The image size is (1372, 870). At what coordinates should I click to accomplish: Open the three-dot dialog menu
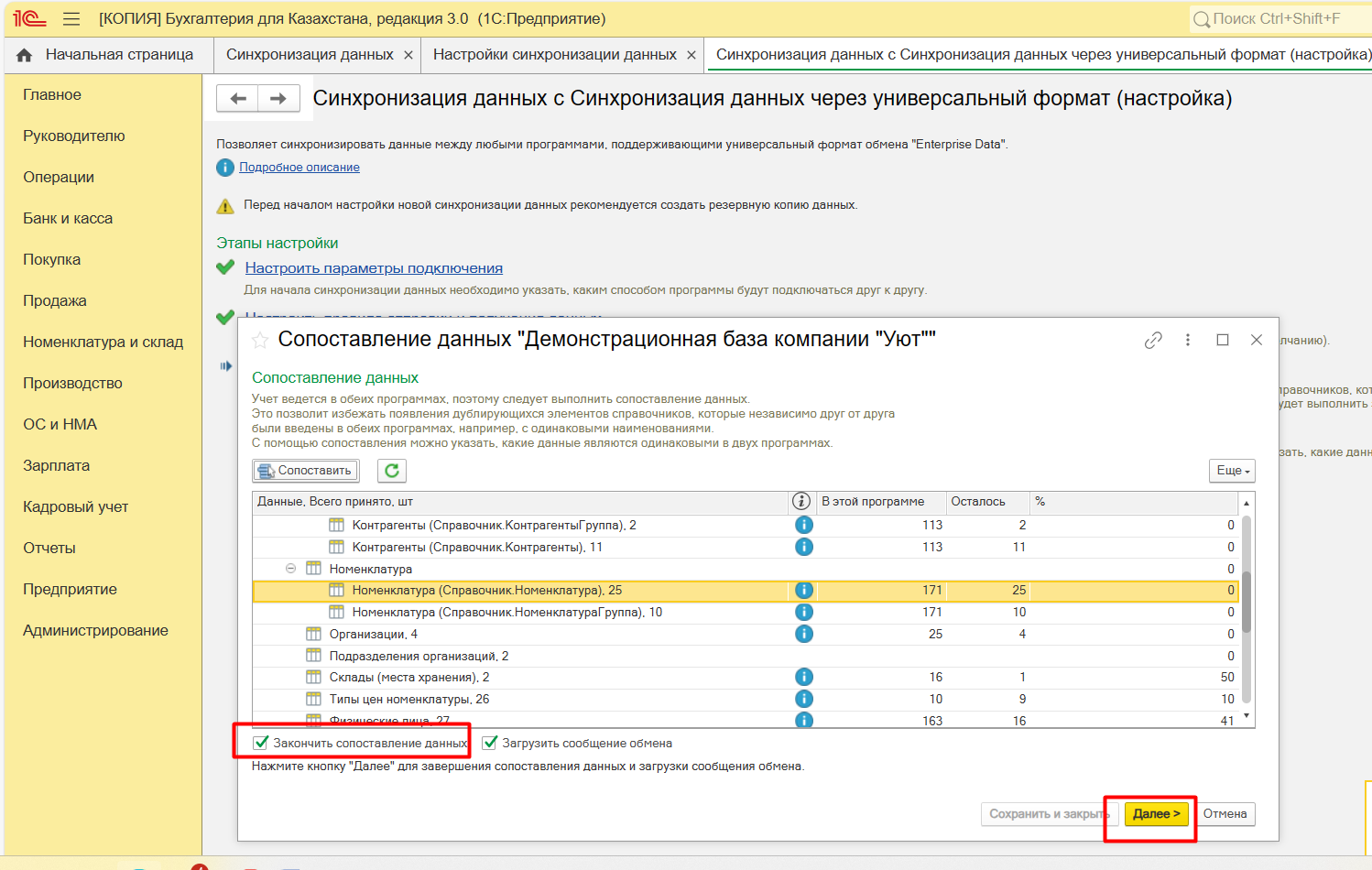click(1188, 340)
